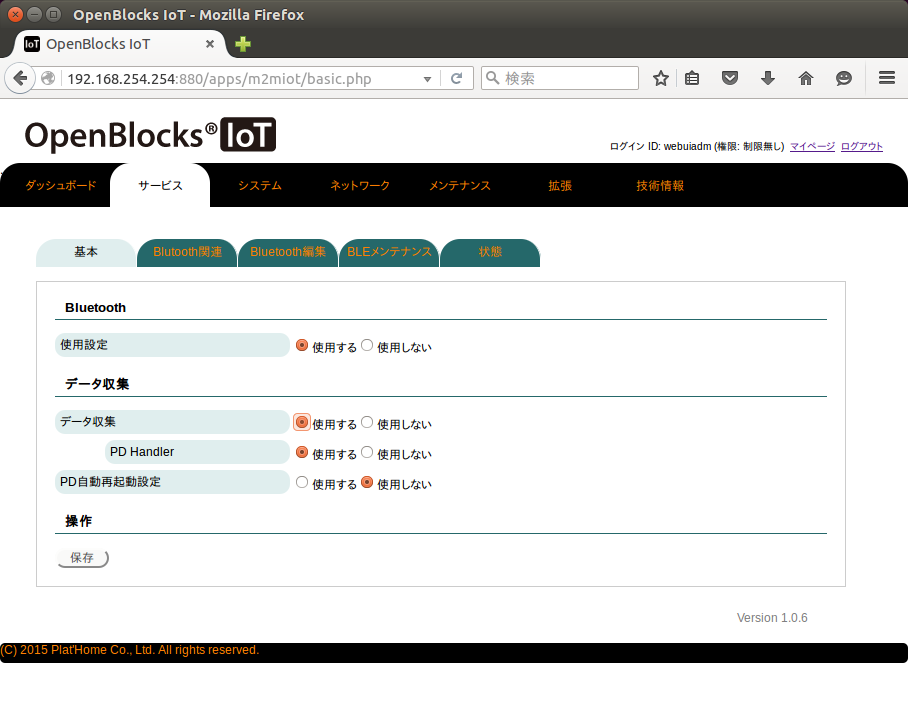Image resolution: width=908 pixels, height=706 pixels.
Task: Click the search magnifier icon
Action: coord(492,78)
